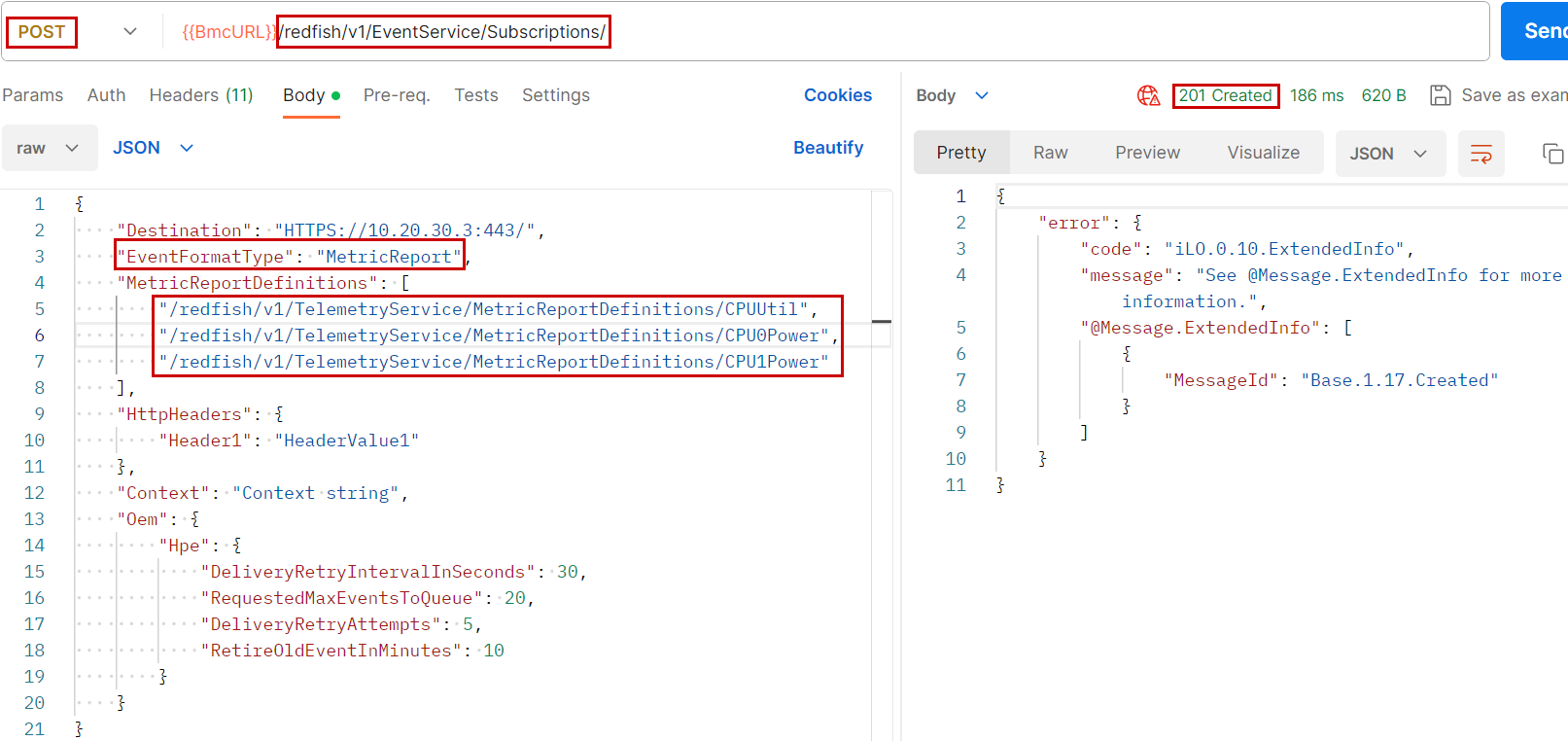Click Beautify to format the body
This screenshot has width=1568, height=741.
[x=827, y=148]
